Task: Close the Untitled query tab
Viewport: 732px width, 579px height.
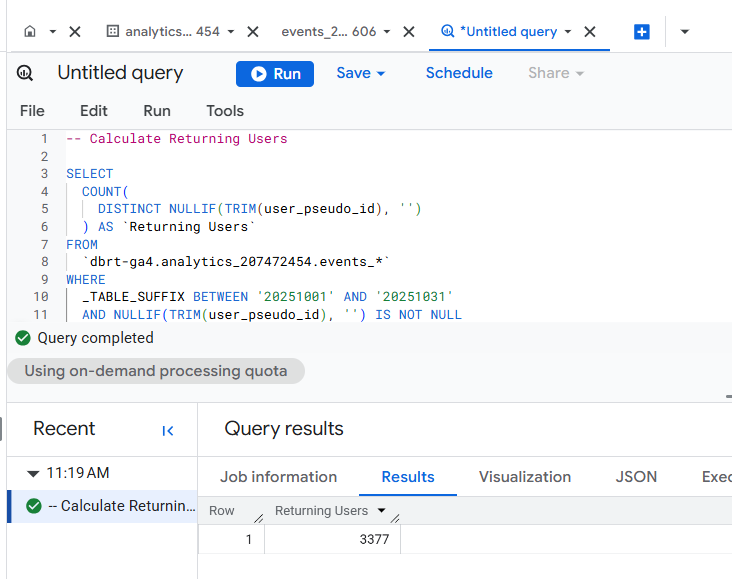Action: click(590, 32)
